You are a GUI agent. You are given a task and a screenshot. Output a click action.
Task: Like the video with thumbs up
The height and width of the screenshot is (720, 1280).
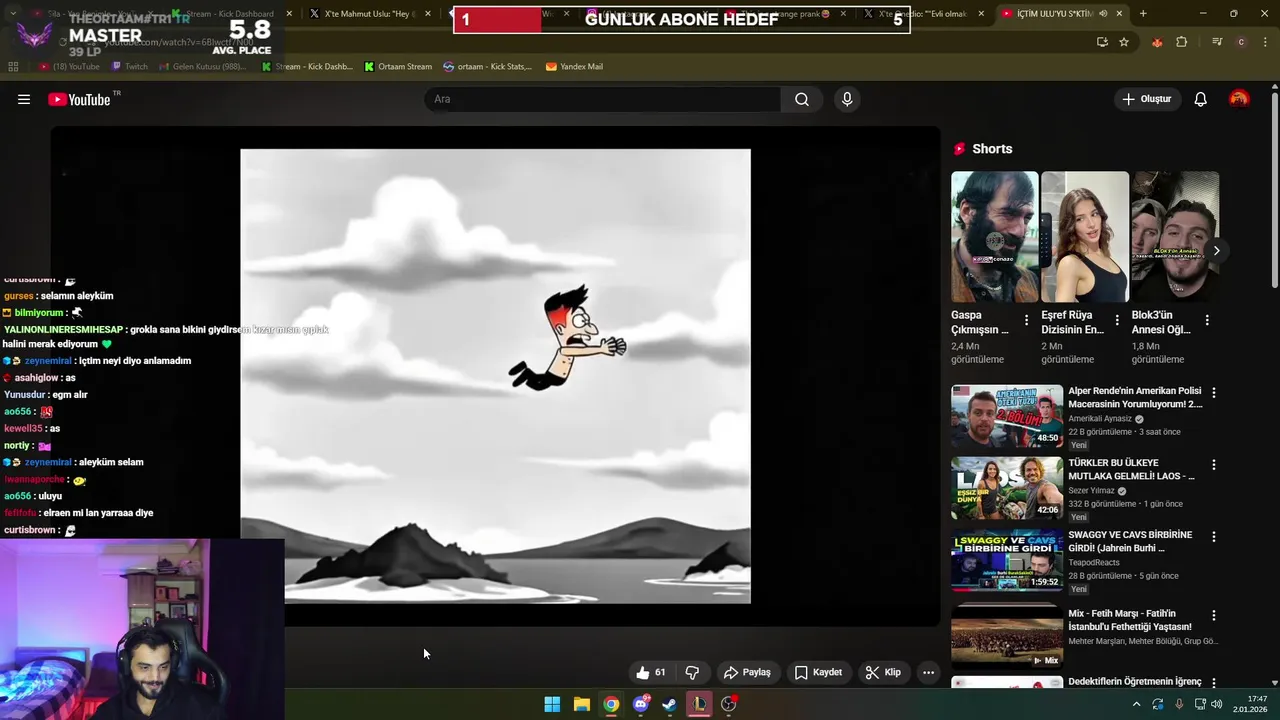(x=651, y=672)
